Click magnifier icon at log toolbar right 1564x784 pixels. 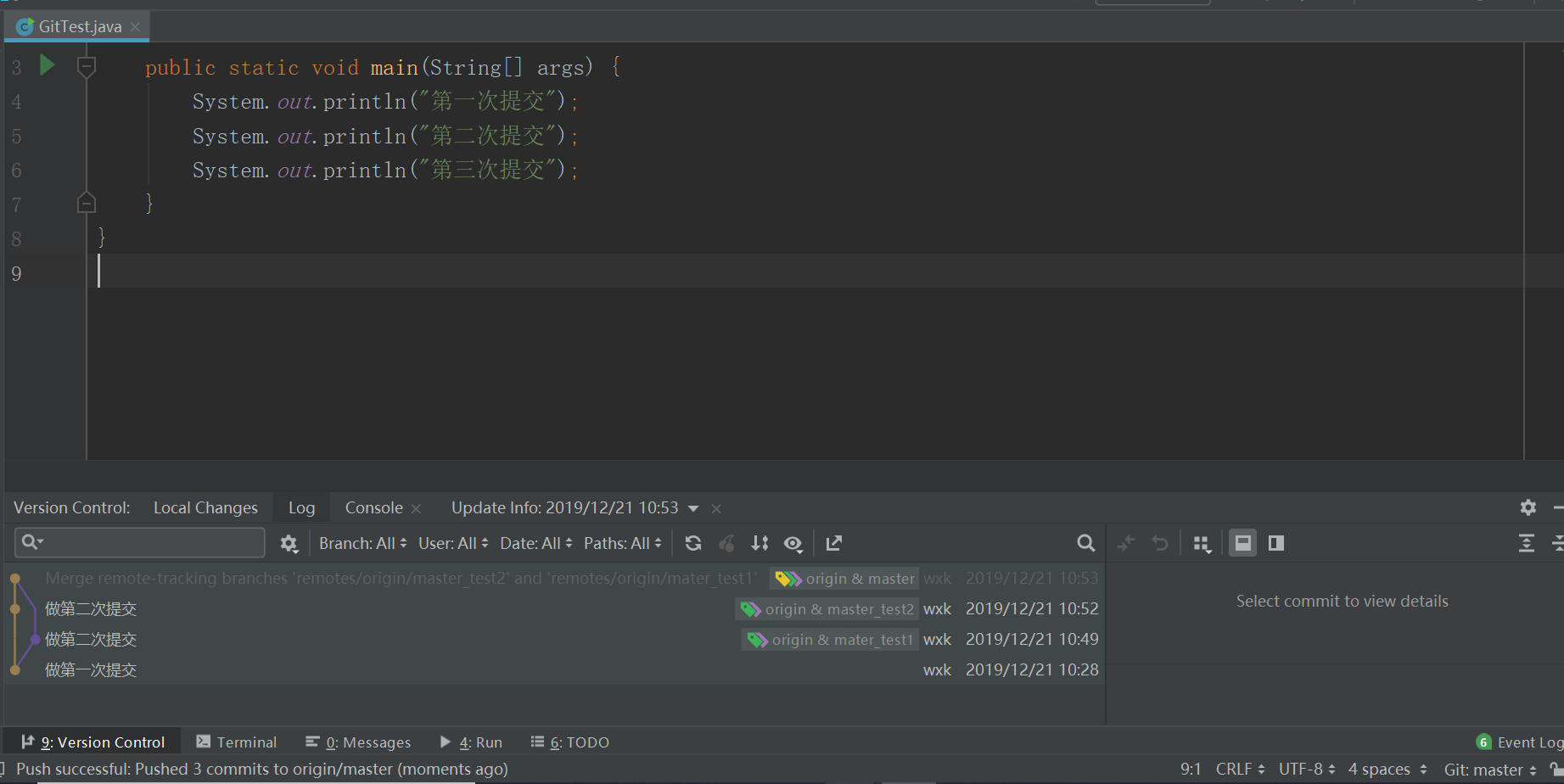tap(1085, 543)
